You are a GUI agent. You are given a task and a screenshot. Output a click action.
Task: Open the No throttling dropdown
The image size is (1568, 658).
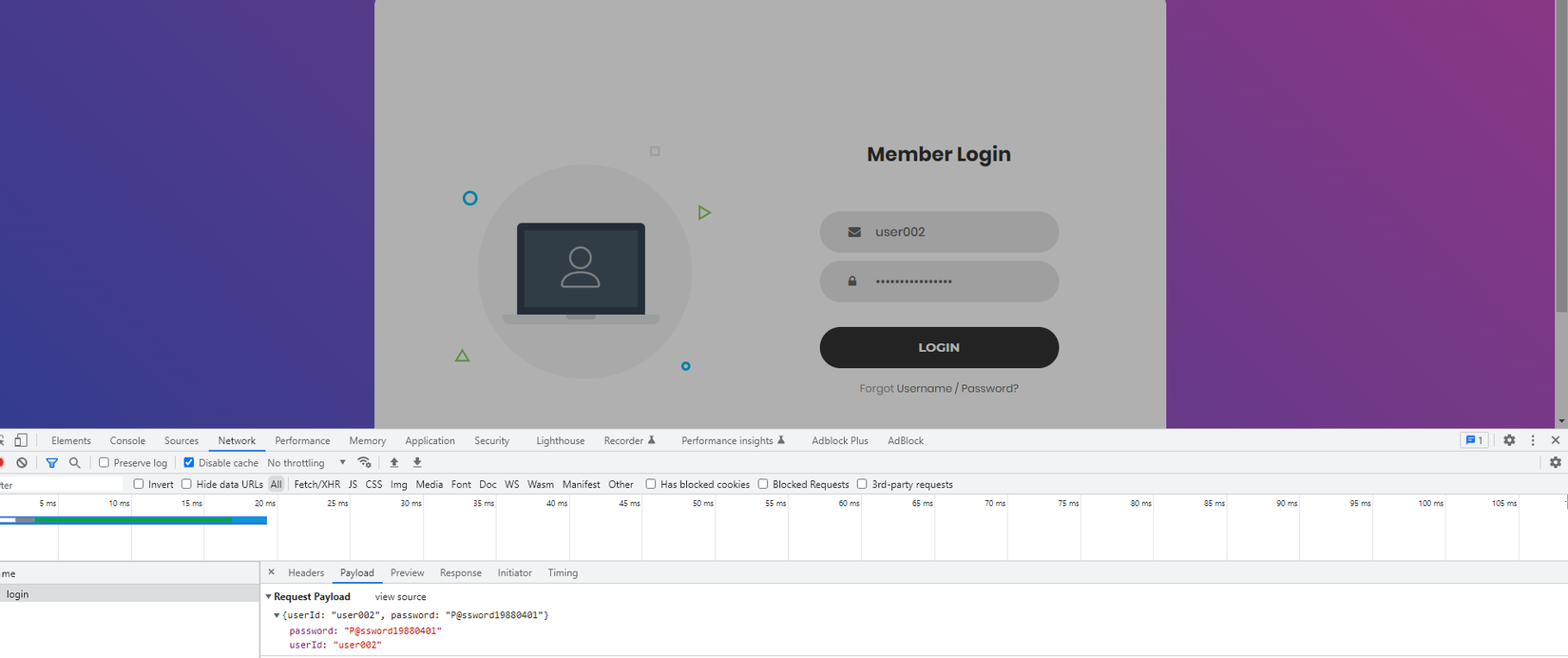pos(306,463)
